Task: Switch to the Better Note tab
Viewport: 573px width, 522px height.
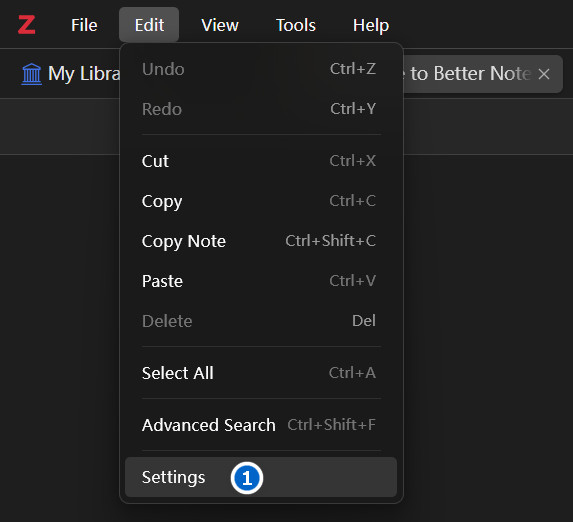Action: coord(471,74)
